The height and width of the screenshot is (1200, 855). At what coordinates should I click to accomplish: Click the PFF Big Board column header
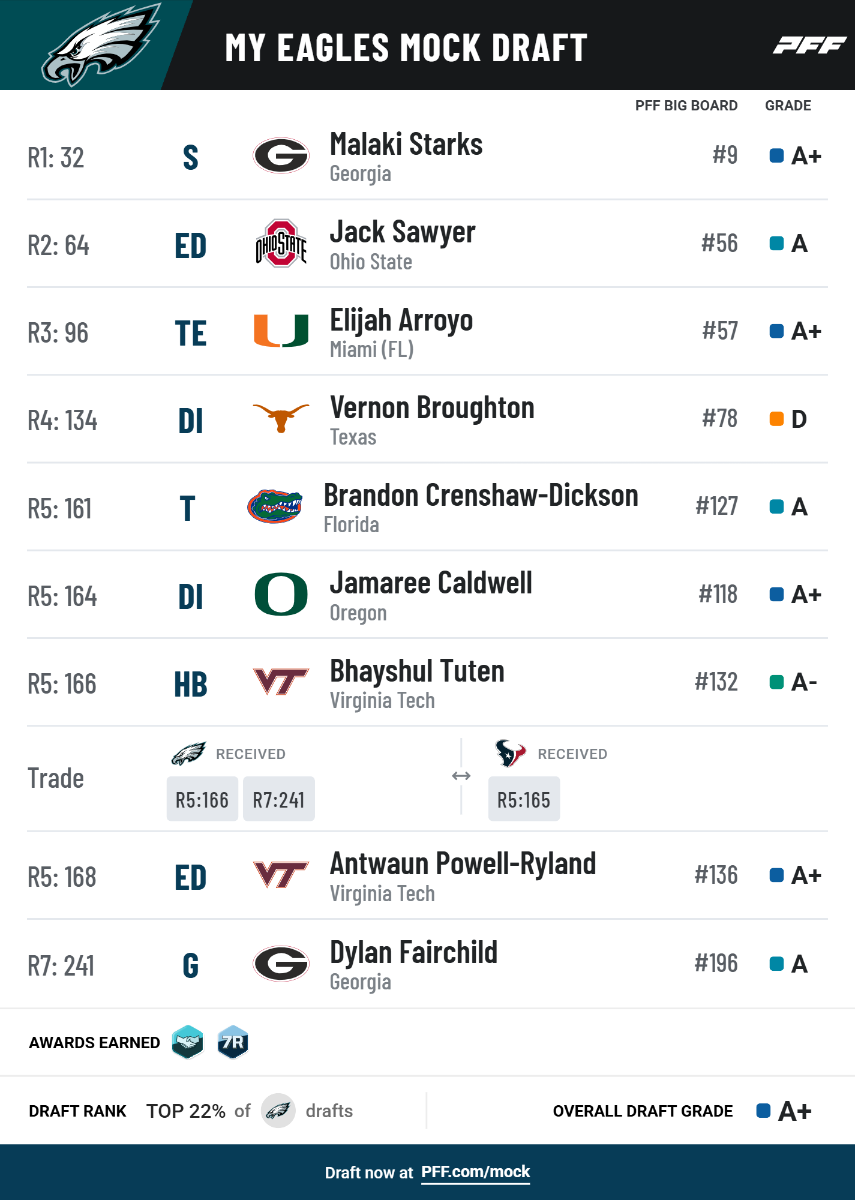click(x=686, y=105)
